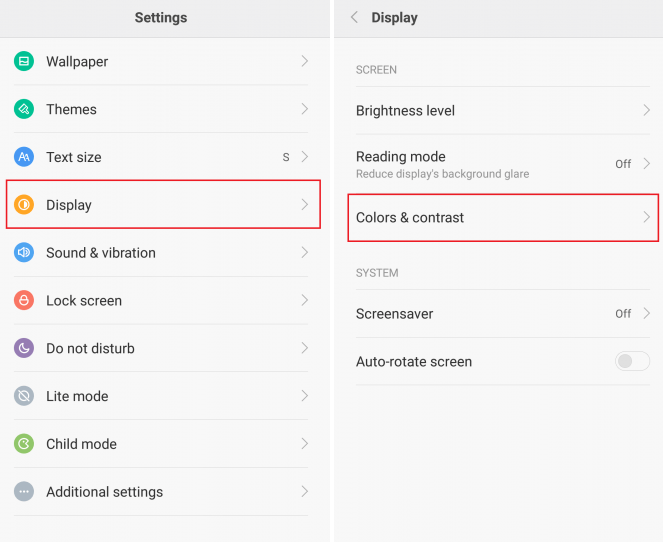Expand the Brightness level chevron

(646, 111)
